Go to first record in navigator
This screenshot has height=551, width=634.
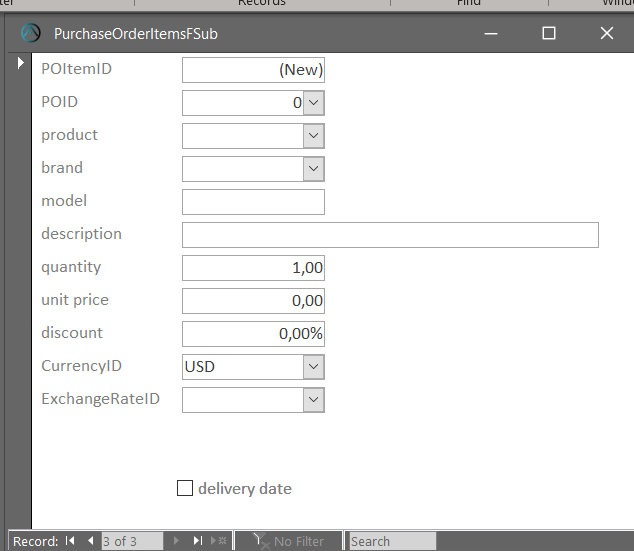coord(70,540)
